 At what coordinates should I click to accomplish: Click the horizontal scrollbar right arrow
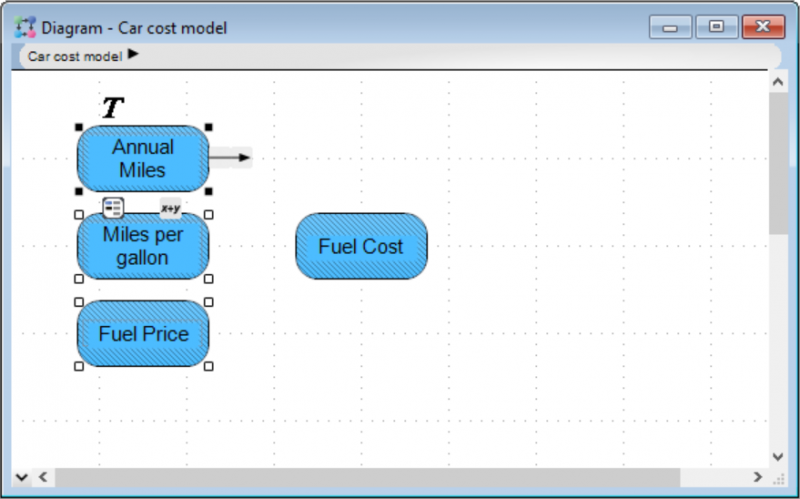coord(758,477)
